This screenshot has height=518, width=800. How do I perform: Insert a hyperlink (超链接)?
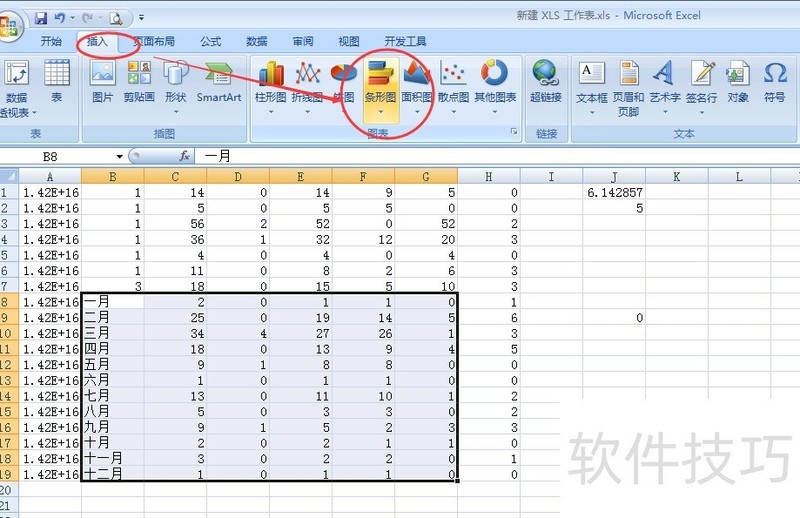[x=545, y=83]
